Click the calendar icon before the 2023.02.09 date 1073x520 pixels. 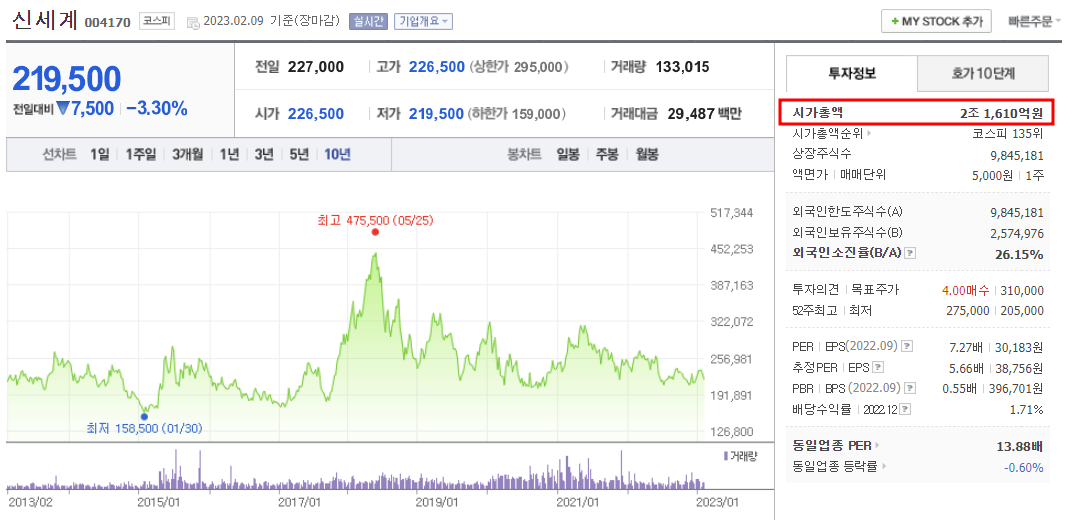pyautogui.click(x=193, y=22)
